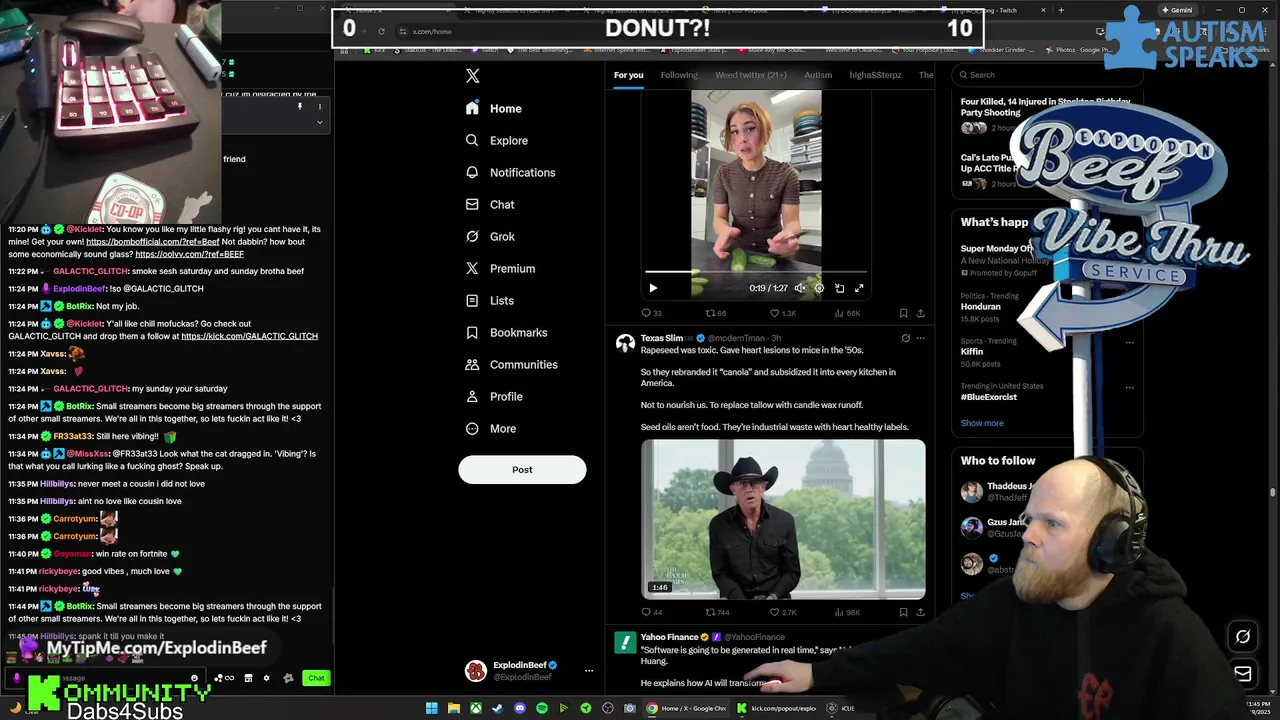Viewport: 1280px width, 720px height.
Task: Open video settings gear on cucumber video
Action: tap(819, 288)
